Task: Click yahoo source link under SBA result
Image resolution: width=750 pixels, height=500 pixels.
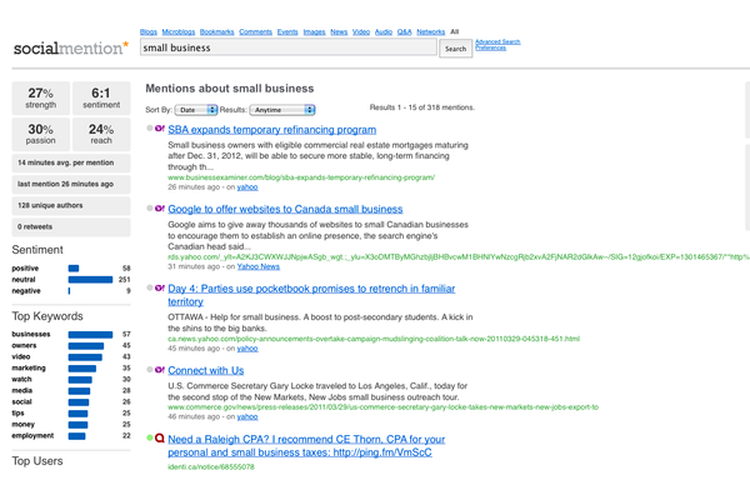Action: coord(247,187)
